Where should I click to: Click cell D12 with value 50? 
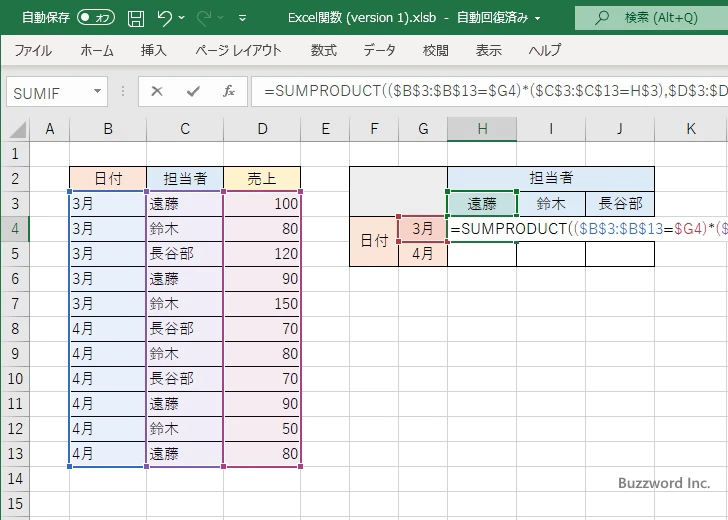262,429
